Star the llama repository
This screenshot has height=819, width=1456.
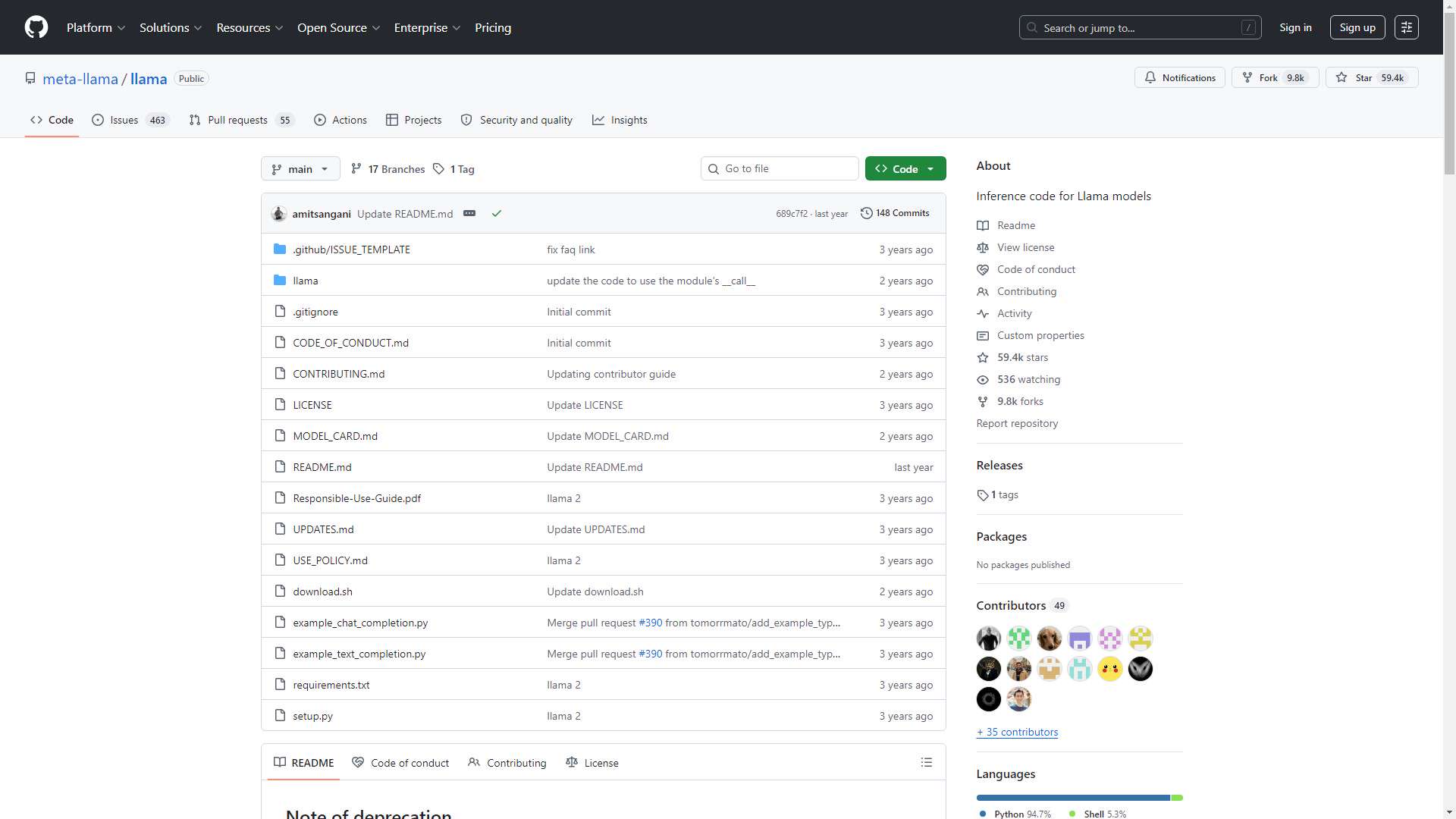pos(1372,77)
